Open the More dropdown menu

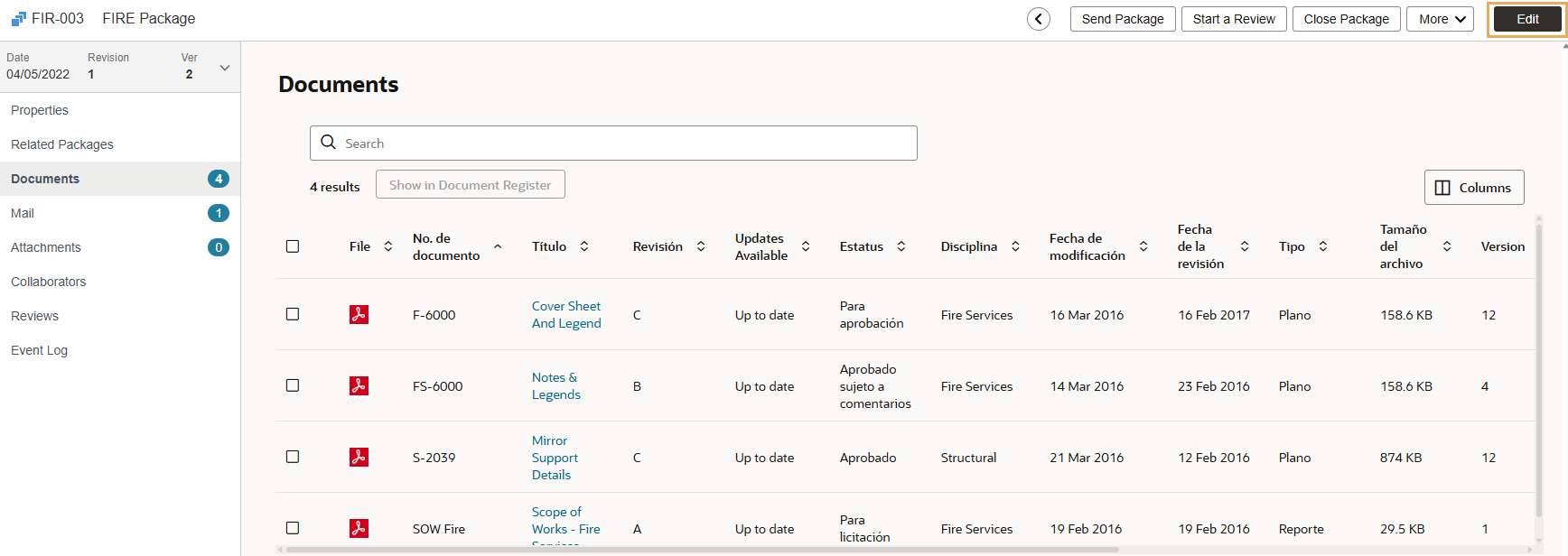tap(1440, 19)
